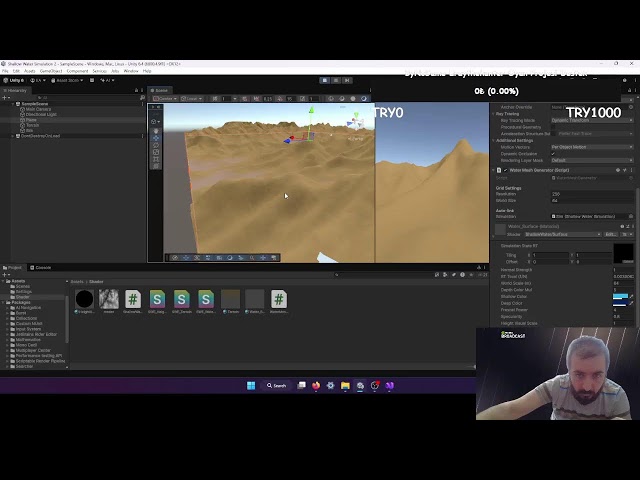Pick Deep Color with eyedropper
640x480 pixels.
tap(631, 303)
